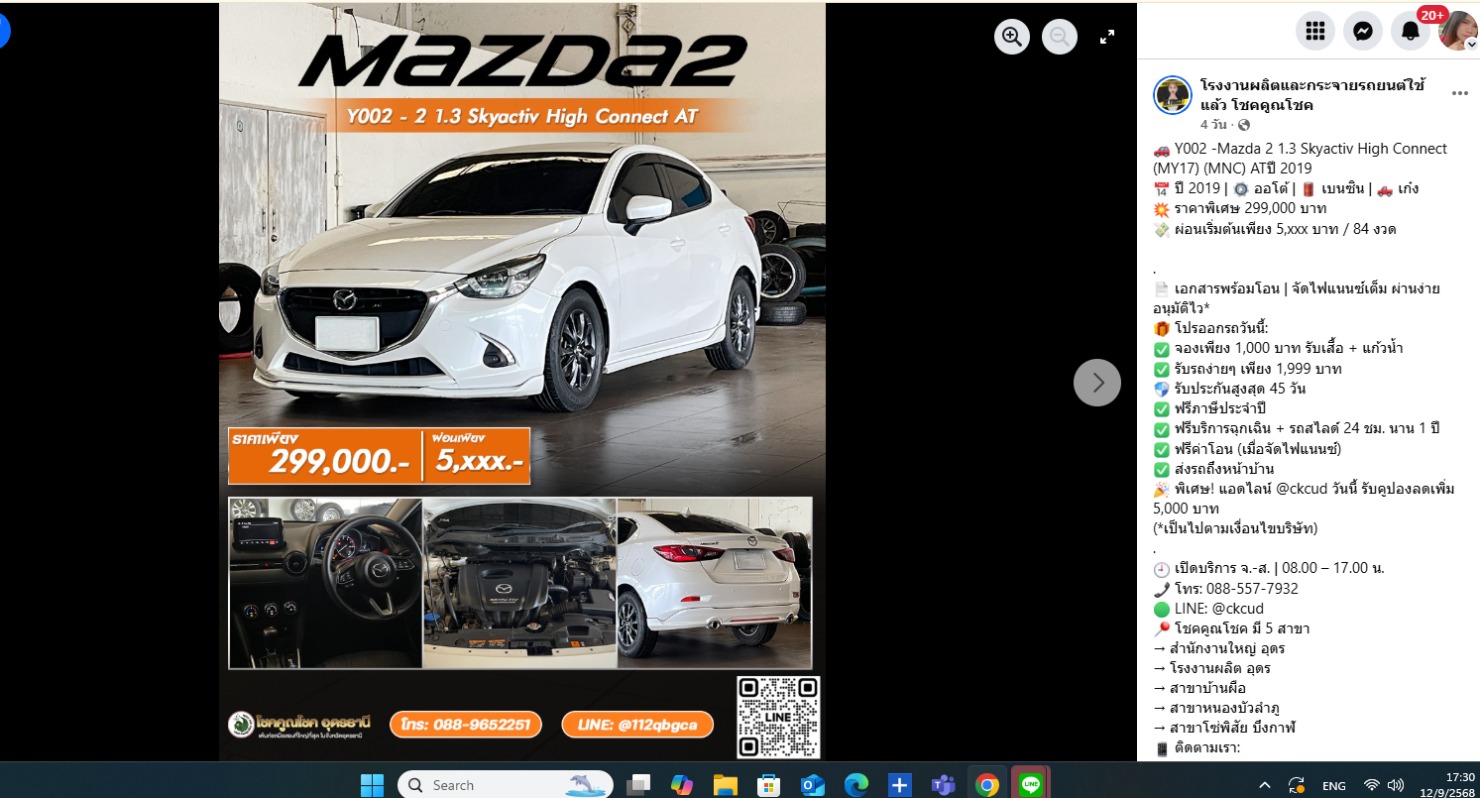Open the post options three-dot menu
Viewport: 1480px width, 798px height.
(x=1460, y=92)
